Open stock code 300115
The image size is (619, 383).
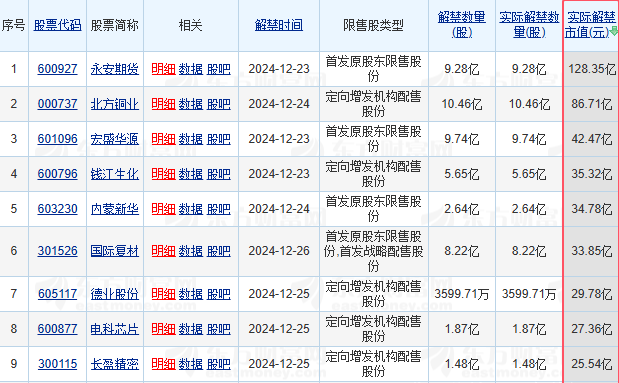58,364
